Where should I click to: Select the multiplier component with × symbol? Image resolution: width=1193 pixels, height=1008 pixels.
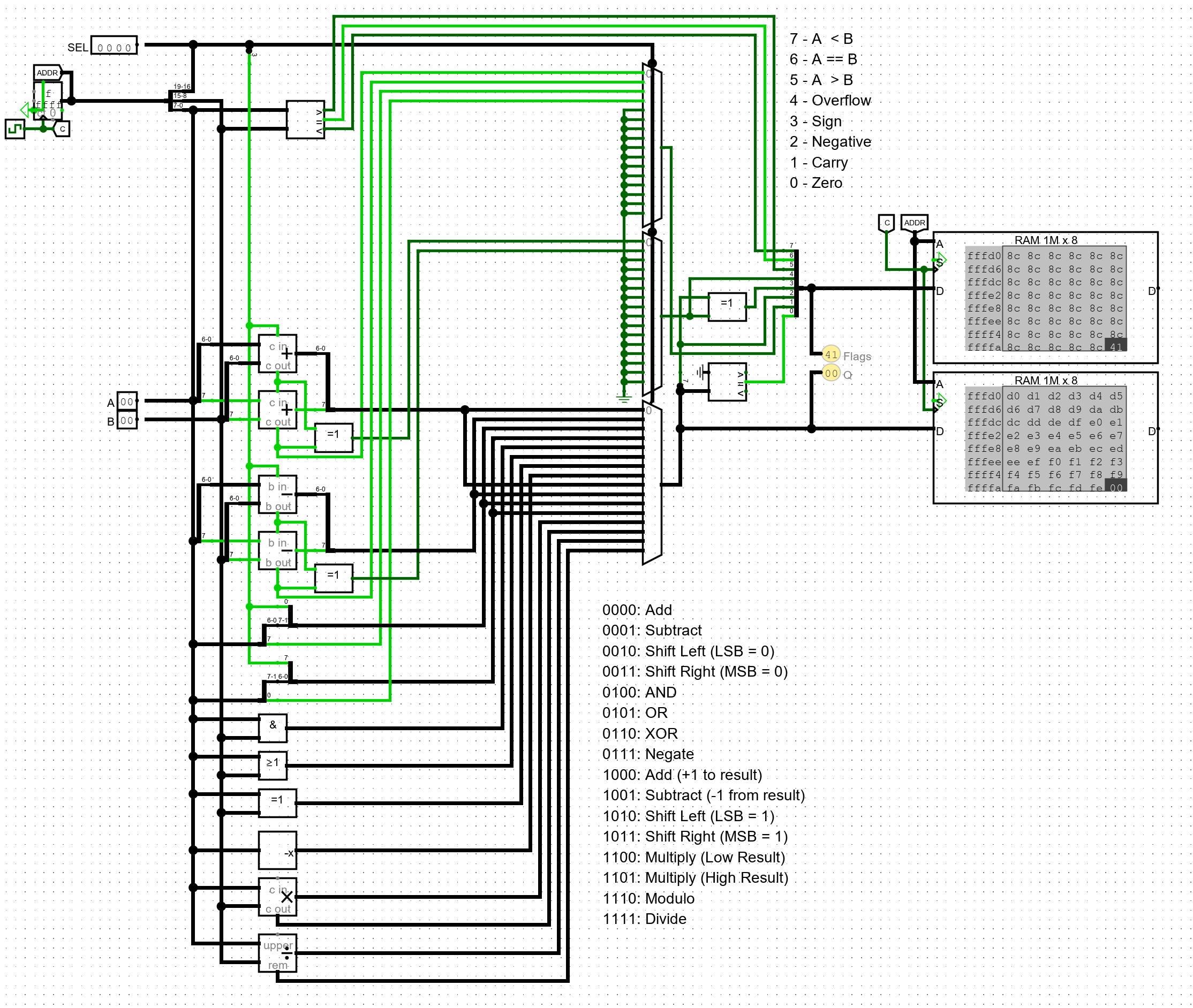pyautogui.click(x=277, y=897)
